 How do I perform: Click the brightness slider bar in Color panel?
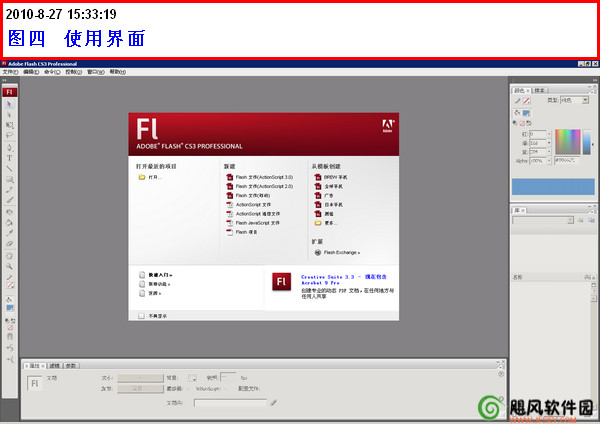pyautogui.click(x=587, y=142)
